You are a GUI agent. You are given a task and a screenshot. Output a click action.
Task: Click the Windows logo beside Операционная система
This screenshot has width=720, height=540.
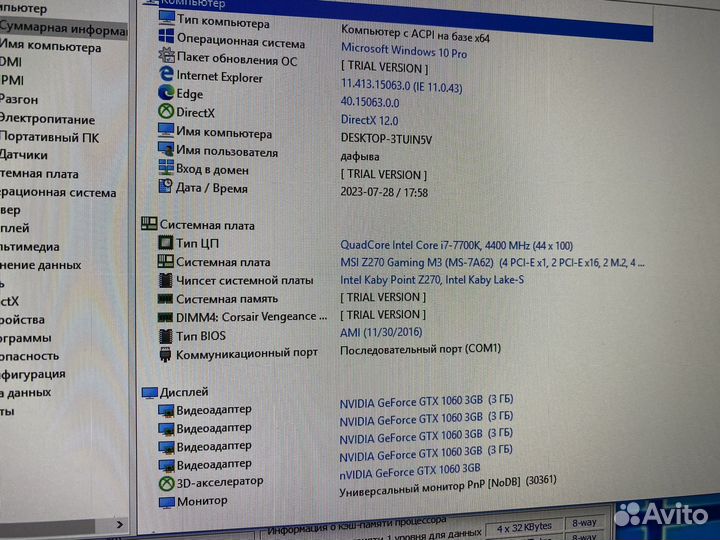coord(166,36)
